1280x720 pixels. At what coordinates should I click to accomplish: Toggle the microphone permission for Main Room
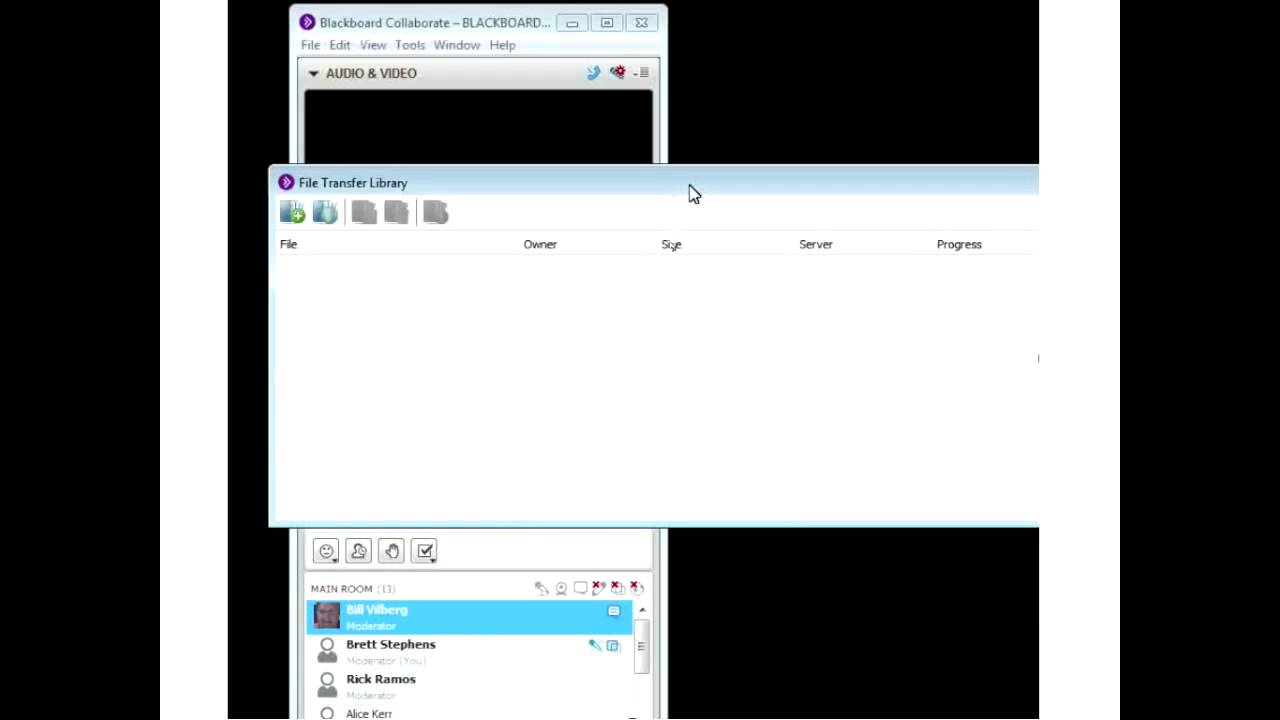(542, 588)
